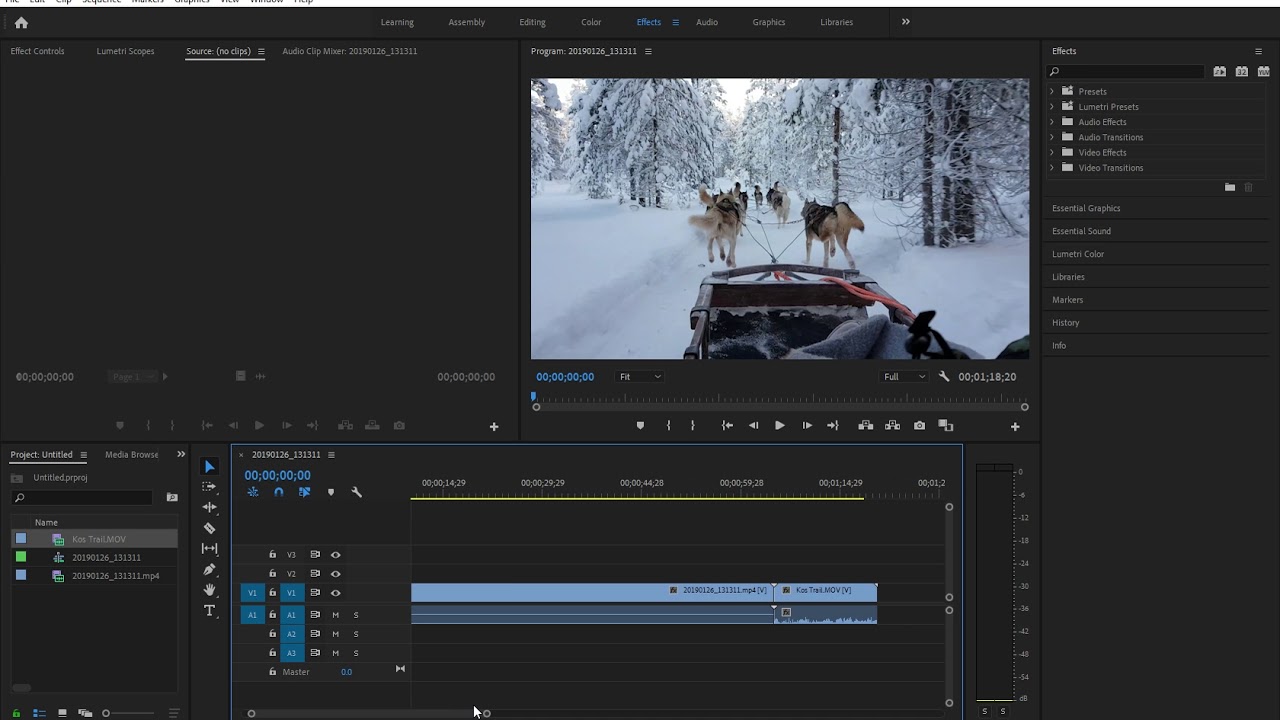This screenshot has height=720, width=1280.
Task: Select the Track Select Forward tool
Action: click(x=209, y=487)
